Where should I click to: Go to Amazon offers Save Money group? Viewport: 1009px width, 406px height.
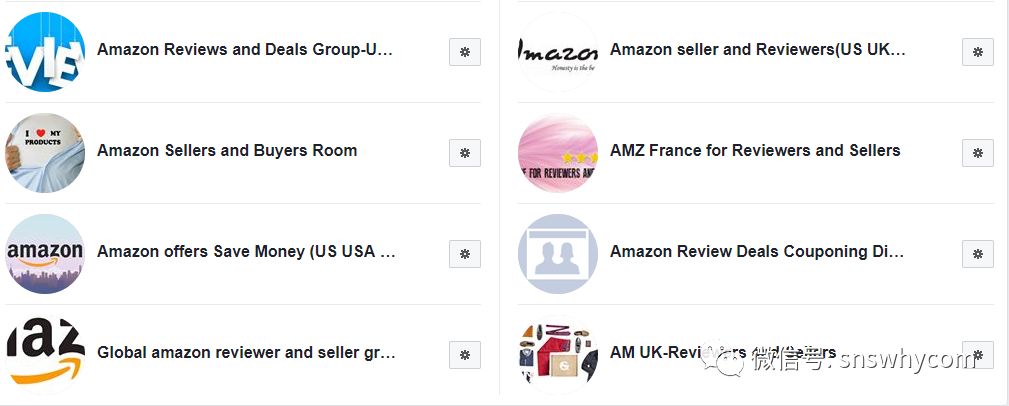tap(246, 252)
